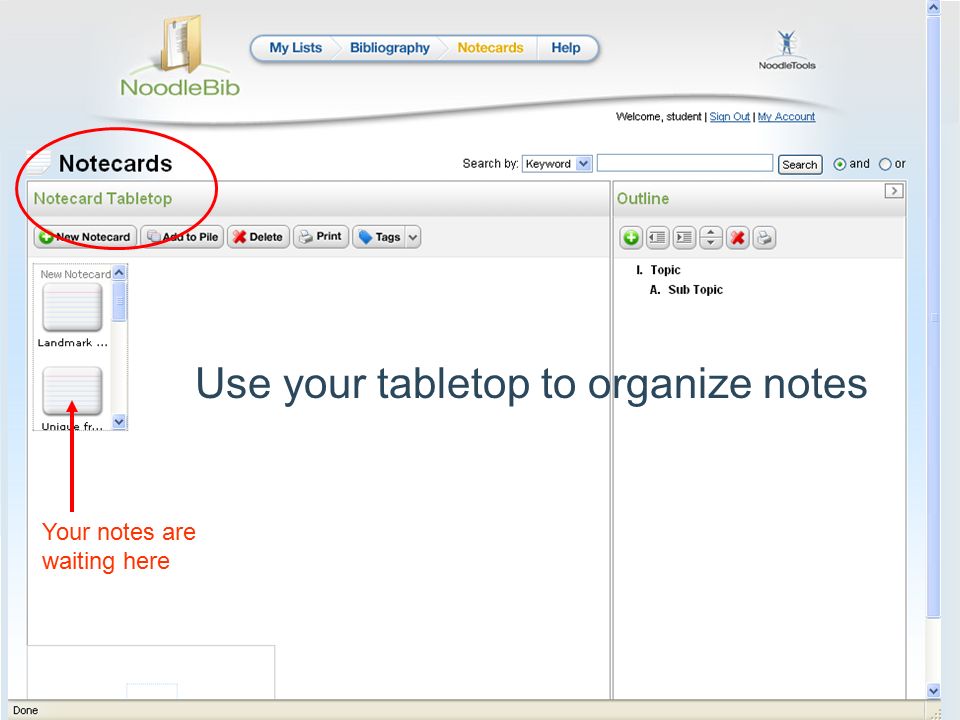Click the page scrollbar up arrow
This screenshot has width=960, height=720.
click(933, 7)
